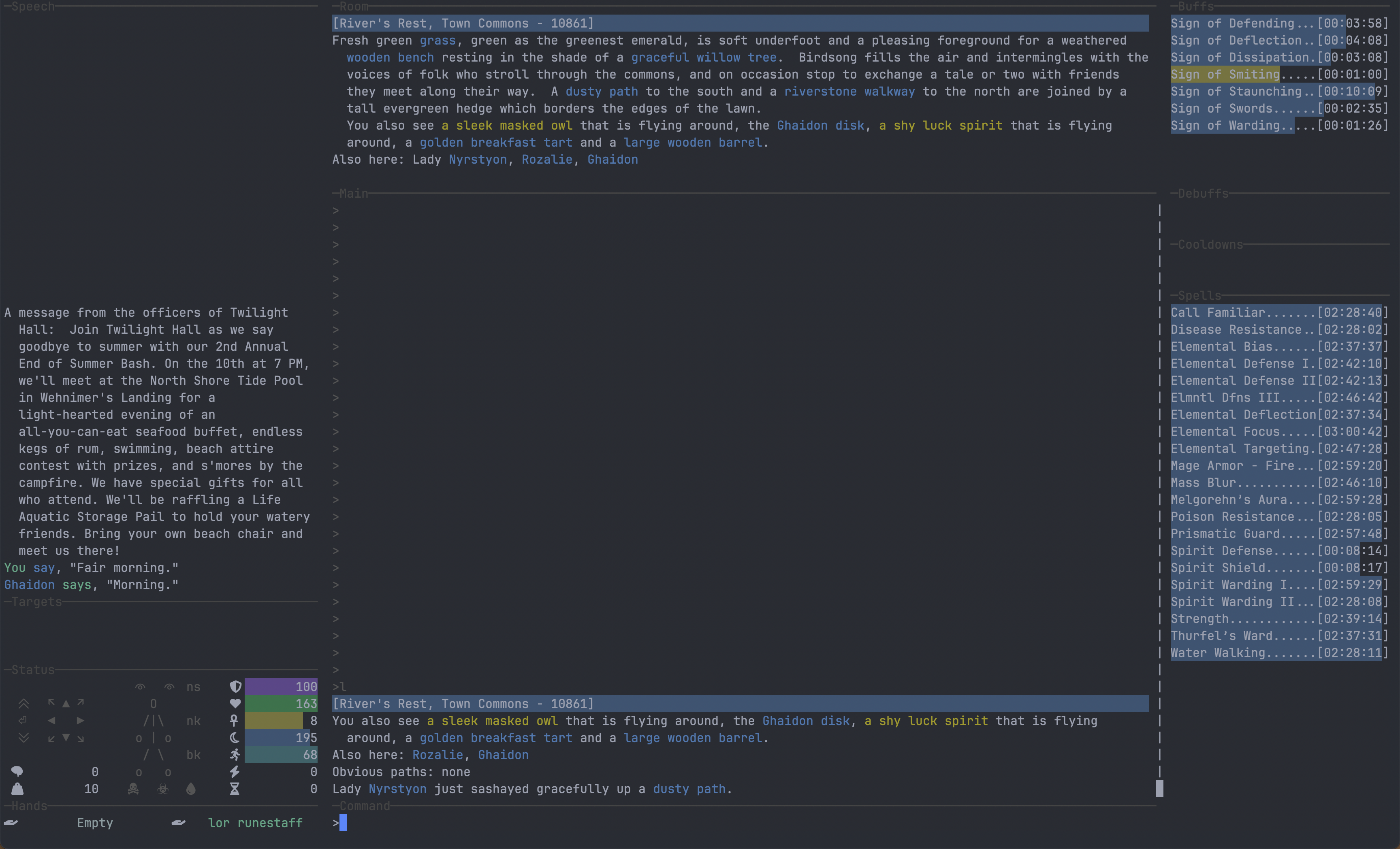Image resolution: width=1400 pixels, height=849 pixels.
Task: Click the Main window scrollbar thumb
Action: click(1160, 789)
